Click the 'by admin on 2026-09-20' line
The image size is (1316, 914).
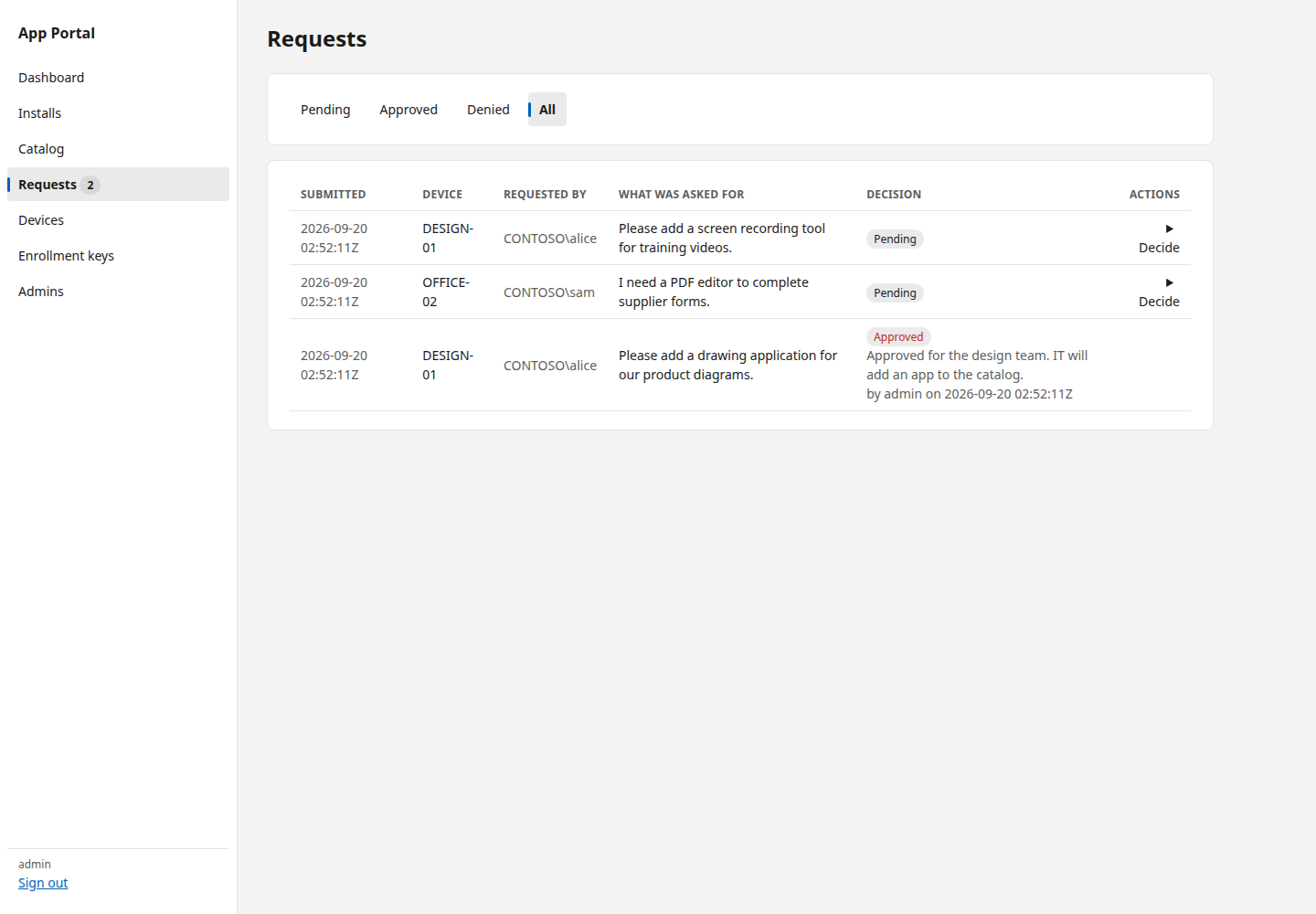pyautogui.click(x=970, y=394)
